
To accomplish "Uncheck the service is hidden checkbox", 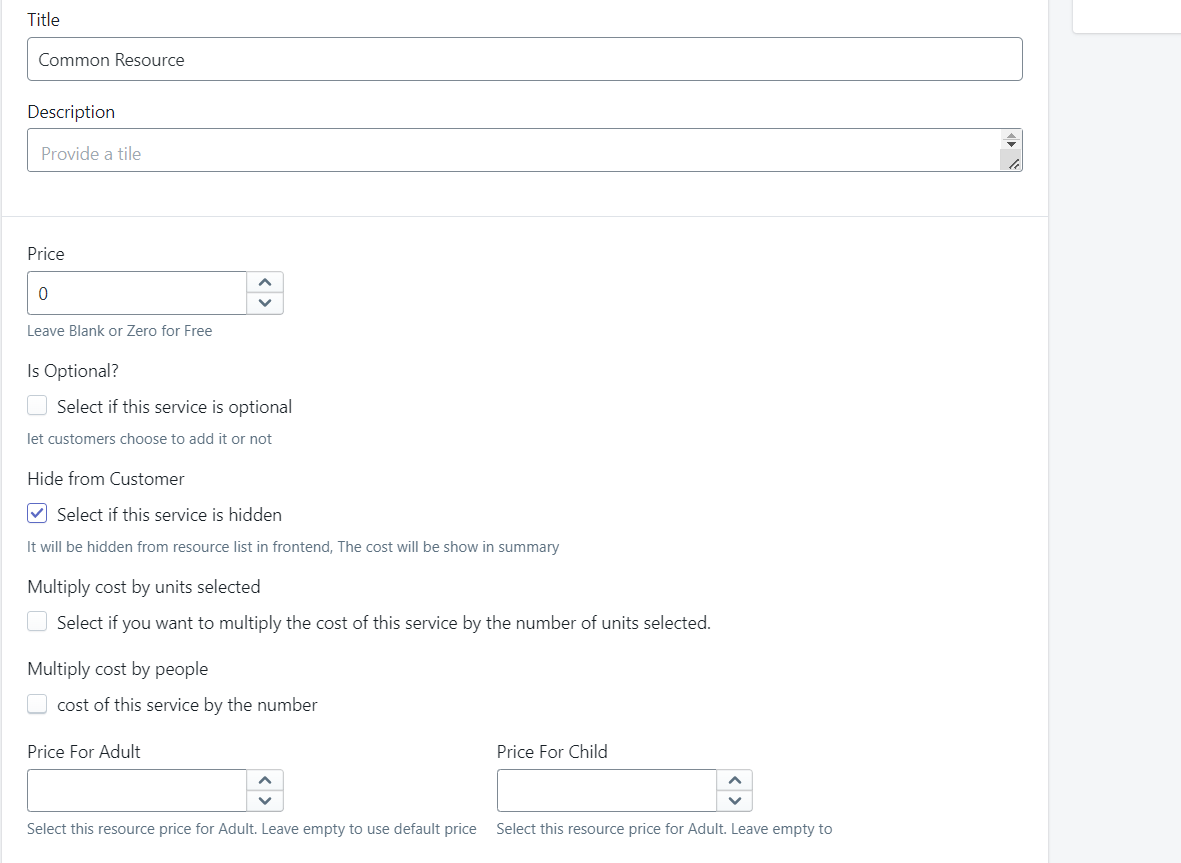I will click(37, 514).
